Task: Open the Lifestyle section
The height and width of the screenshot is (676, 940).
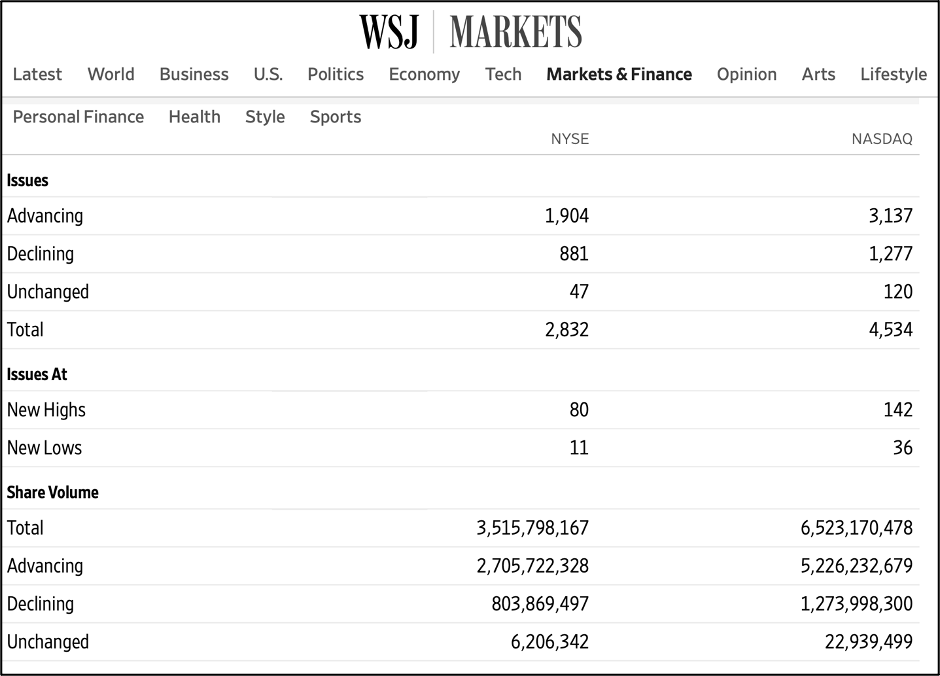Action: [x=894, y=74]
